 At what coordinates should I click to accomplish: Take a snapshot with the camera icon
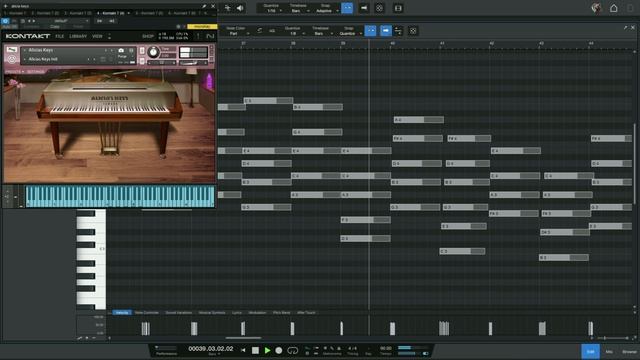[x=121, y=50]
